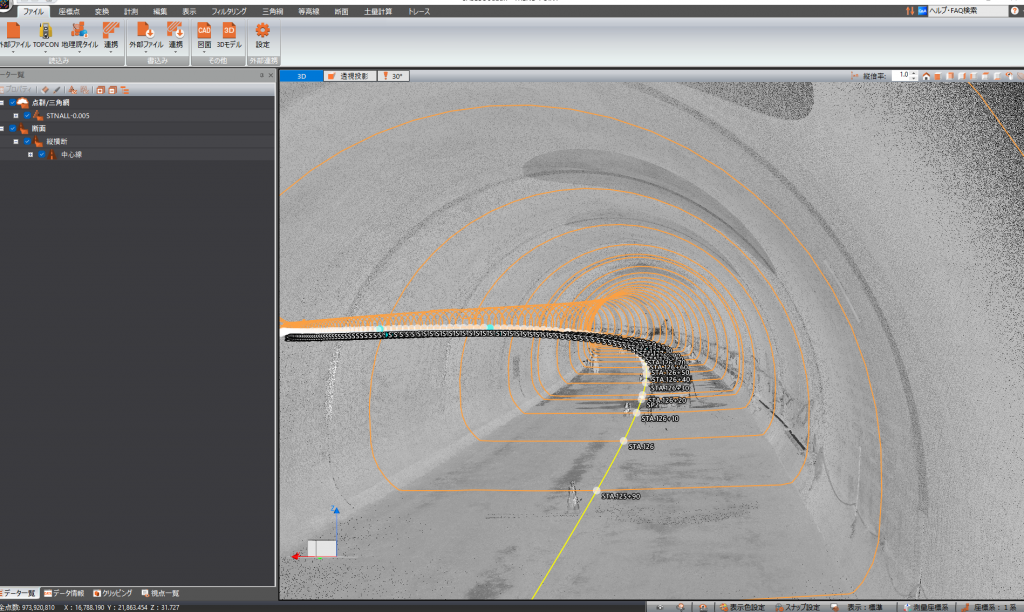This screenshot has height=612, width=1024.
Task: Pin the data list panel
Action: (x=261, y=75)
